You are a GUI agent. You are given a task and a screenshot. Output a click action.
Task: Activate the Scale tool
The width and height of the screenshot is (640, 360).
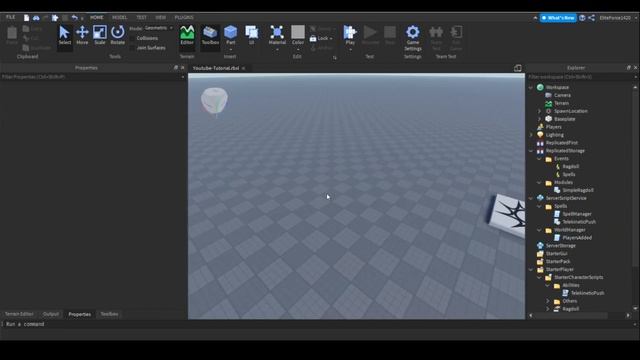coord(100,36)
